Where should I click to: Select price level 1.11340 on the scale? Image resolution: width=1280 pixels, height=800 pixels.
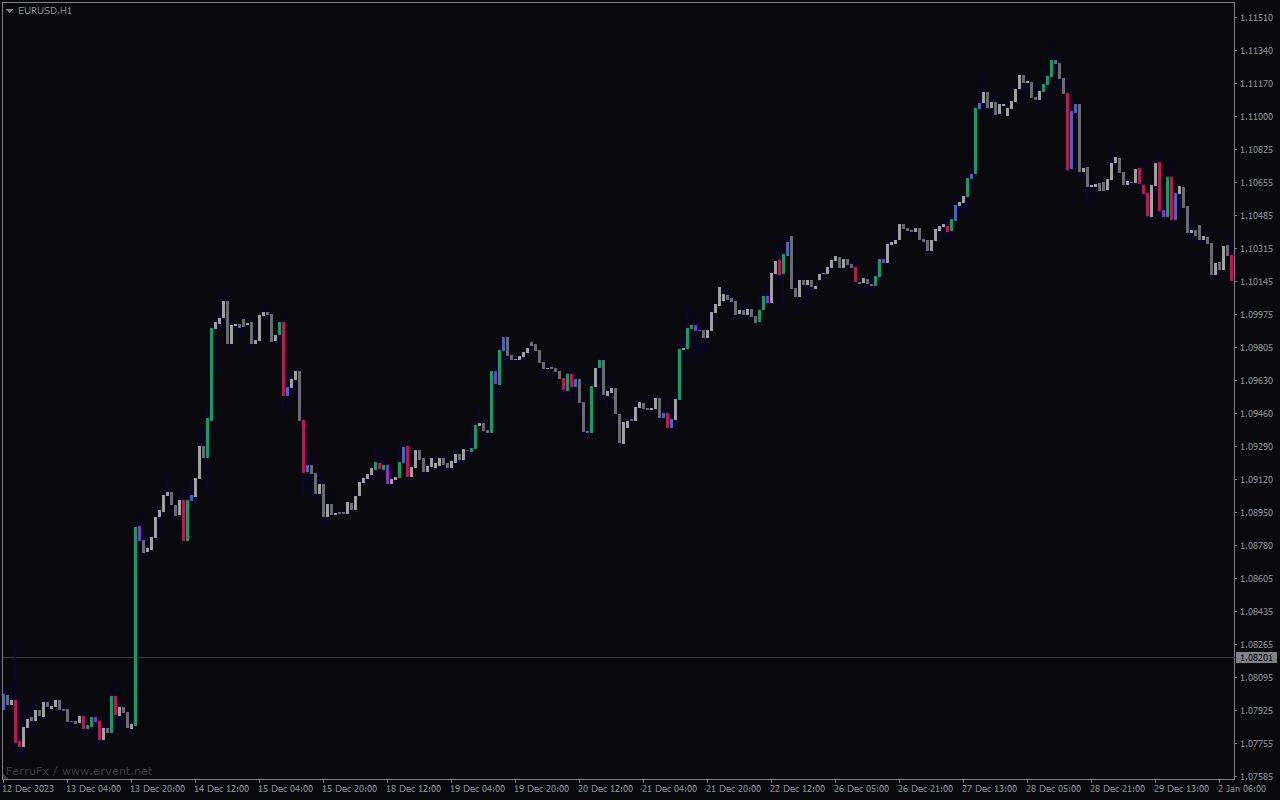click(x=1256, y=50)
